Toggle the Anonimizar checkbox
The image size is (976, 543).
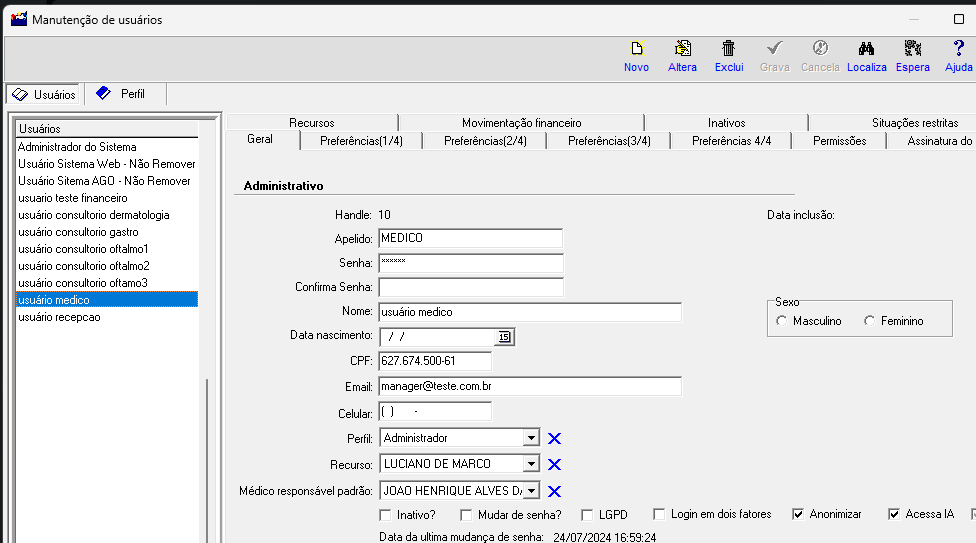click(797, 514)
